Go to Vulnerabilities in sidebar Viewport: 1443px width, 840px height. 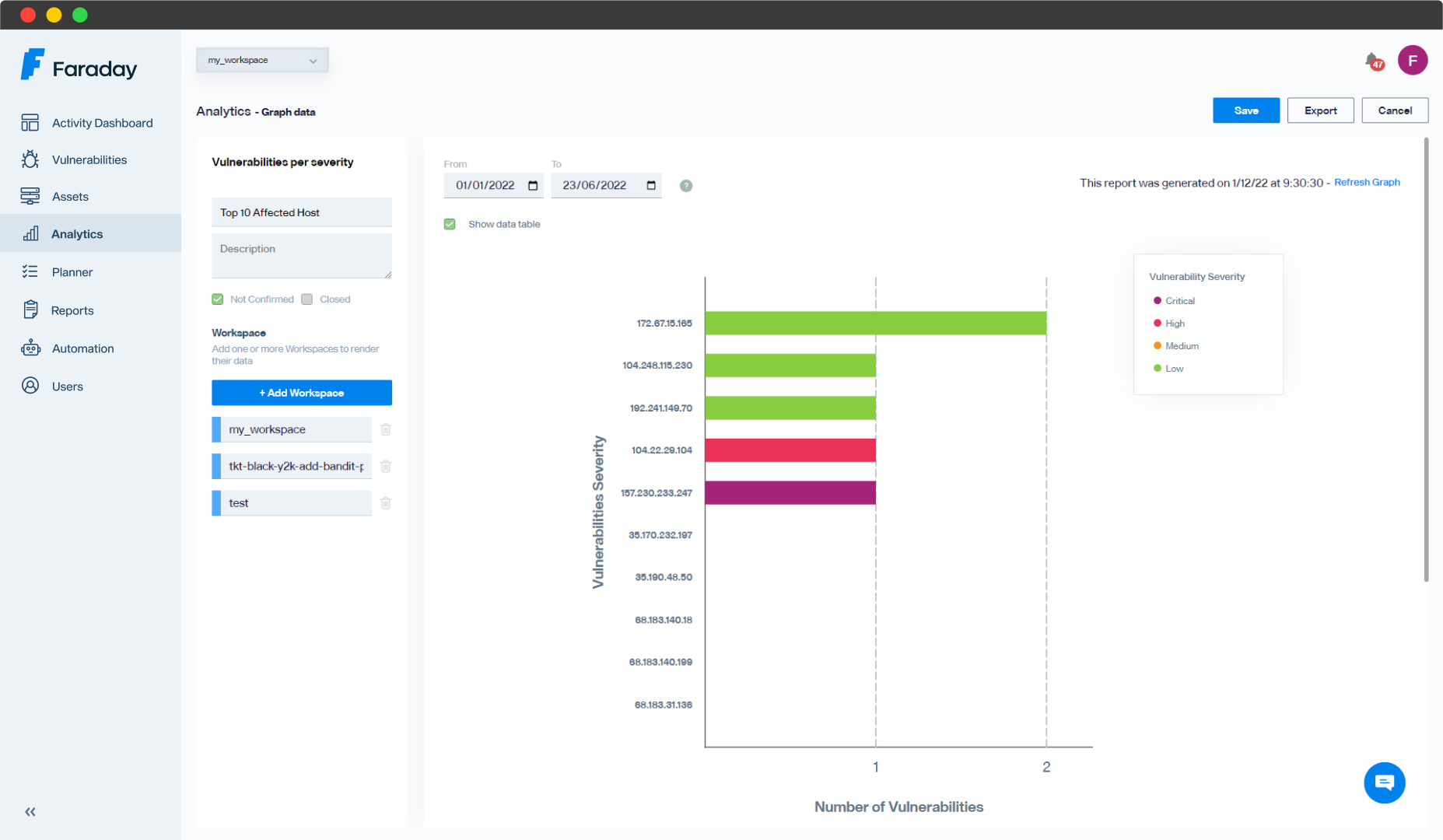pyautogui.click(x=89, y=160)
